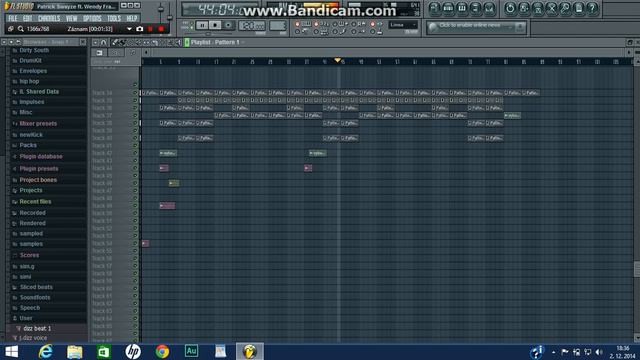Screen dimensions: 640x360
Task: Open the project info shortcut icon
Action: 579,8
